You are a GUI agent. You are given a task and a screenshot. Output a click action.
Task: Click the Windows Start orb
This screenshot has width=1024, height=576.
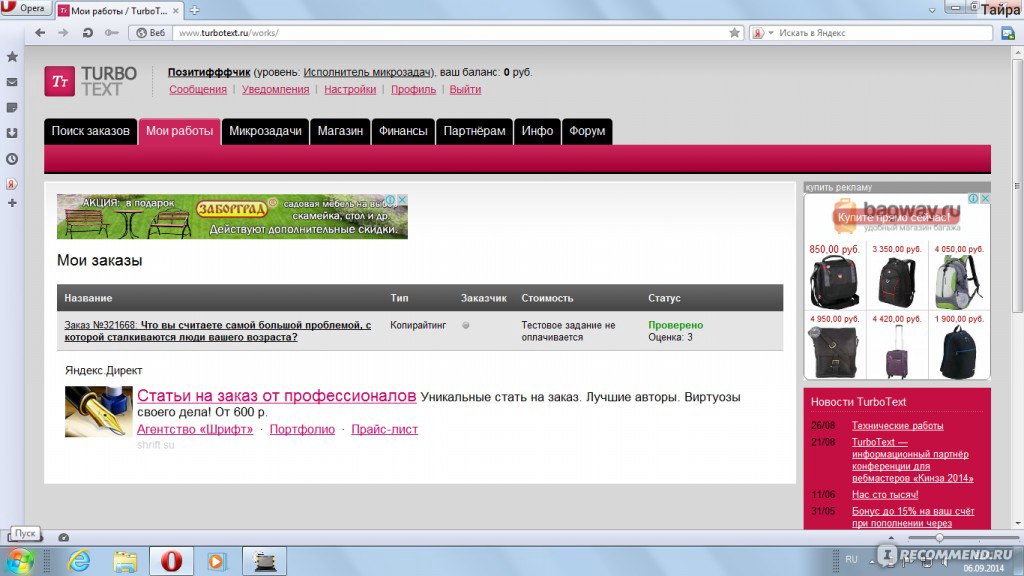18,561
